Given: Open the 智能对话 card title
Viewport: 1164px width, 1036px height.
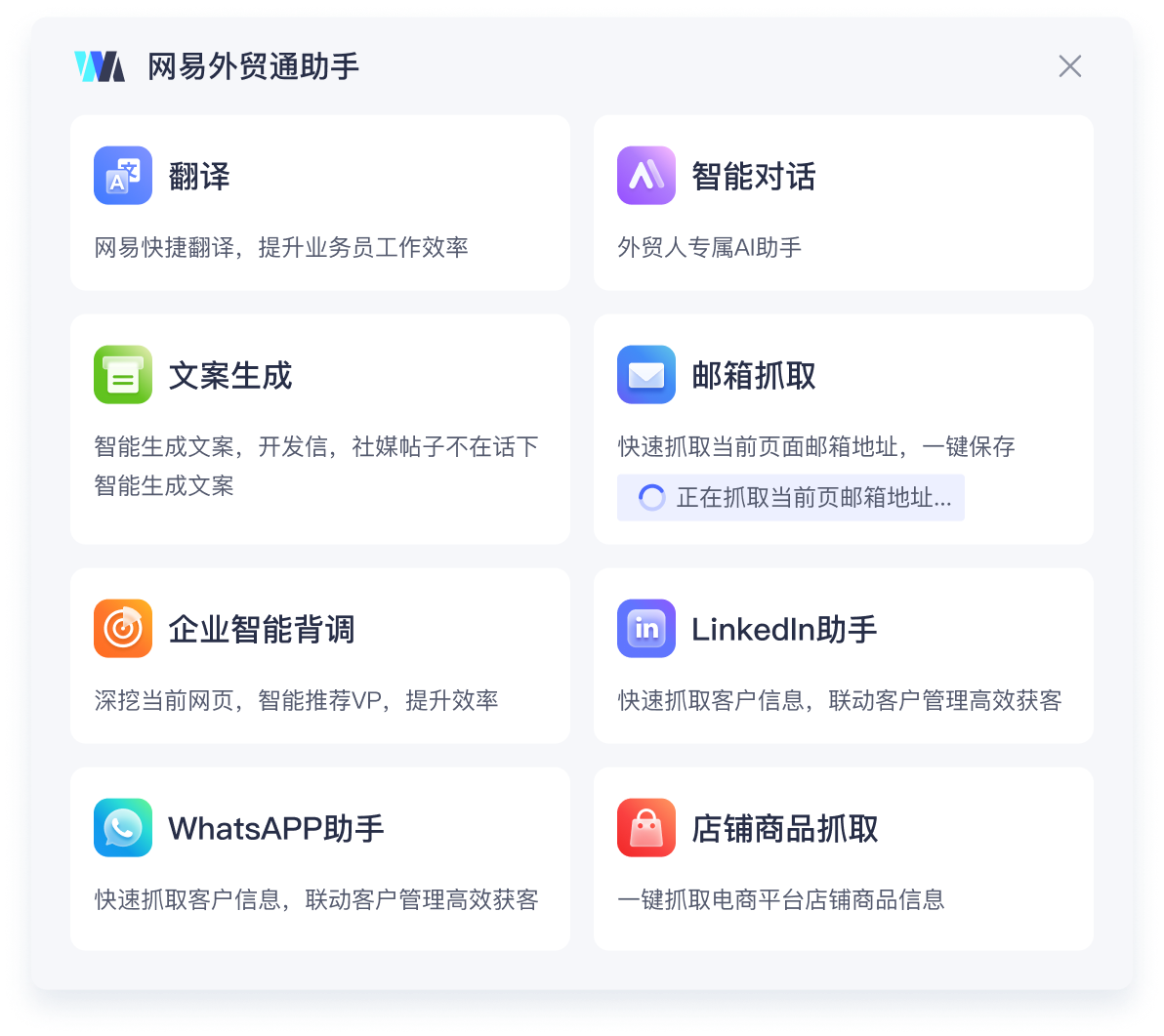Looking at the screenshot, I should click(753, 177).
